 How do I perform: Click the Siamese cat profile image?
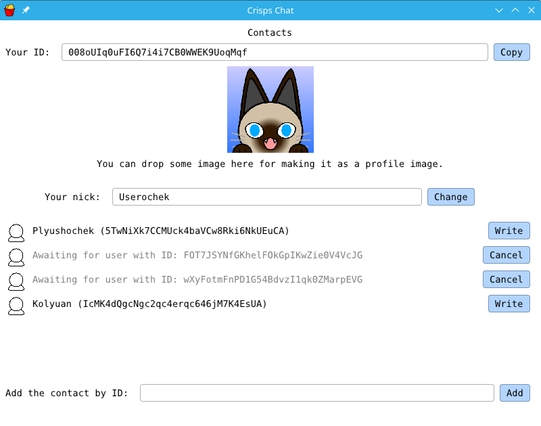(270, 109)
